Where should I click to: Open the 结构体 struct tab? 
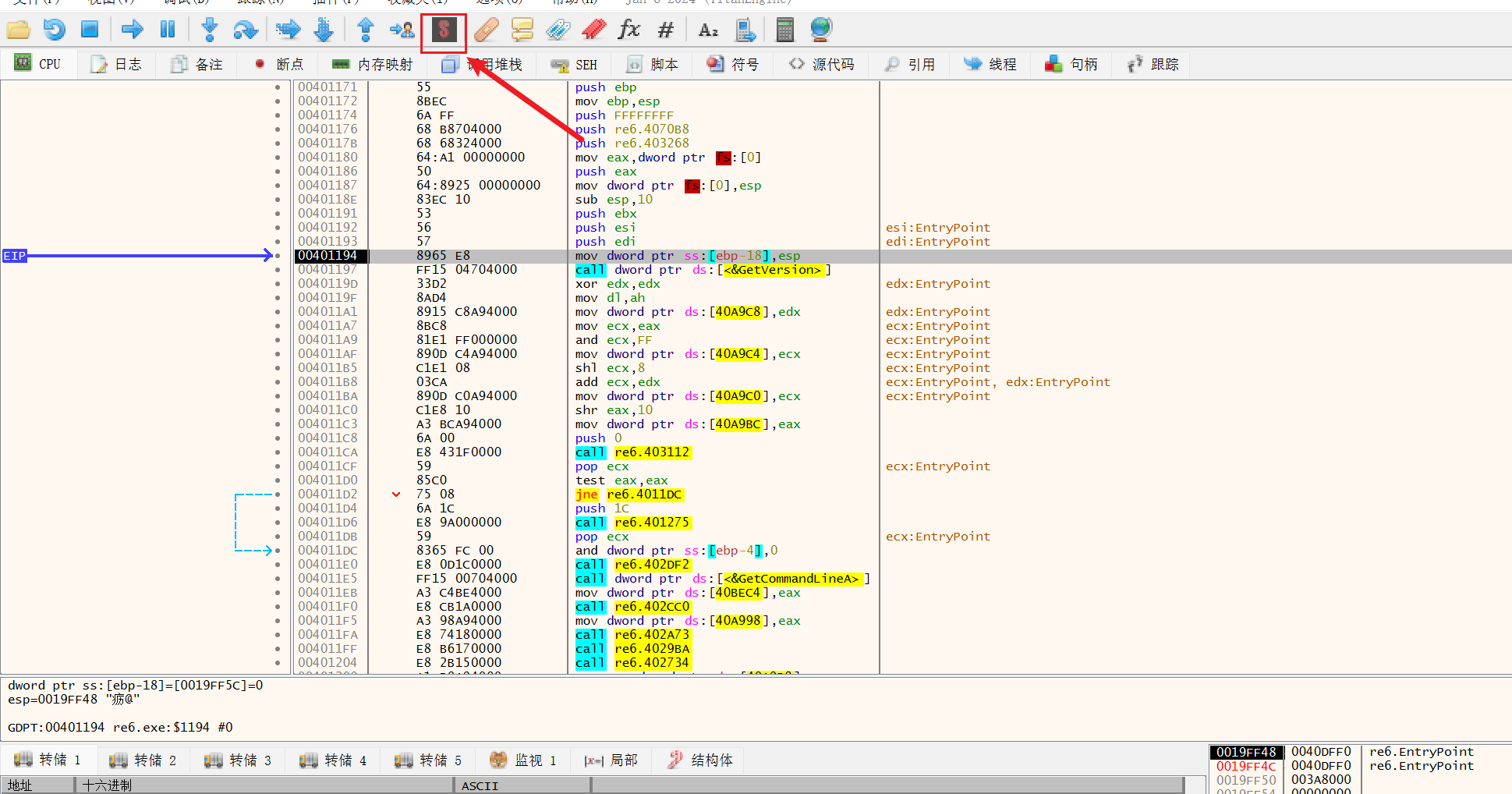[x=700, y=760]
